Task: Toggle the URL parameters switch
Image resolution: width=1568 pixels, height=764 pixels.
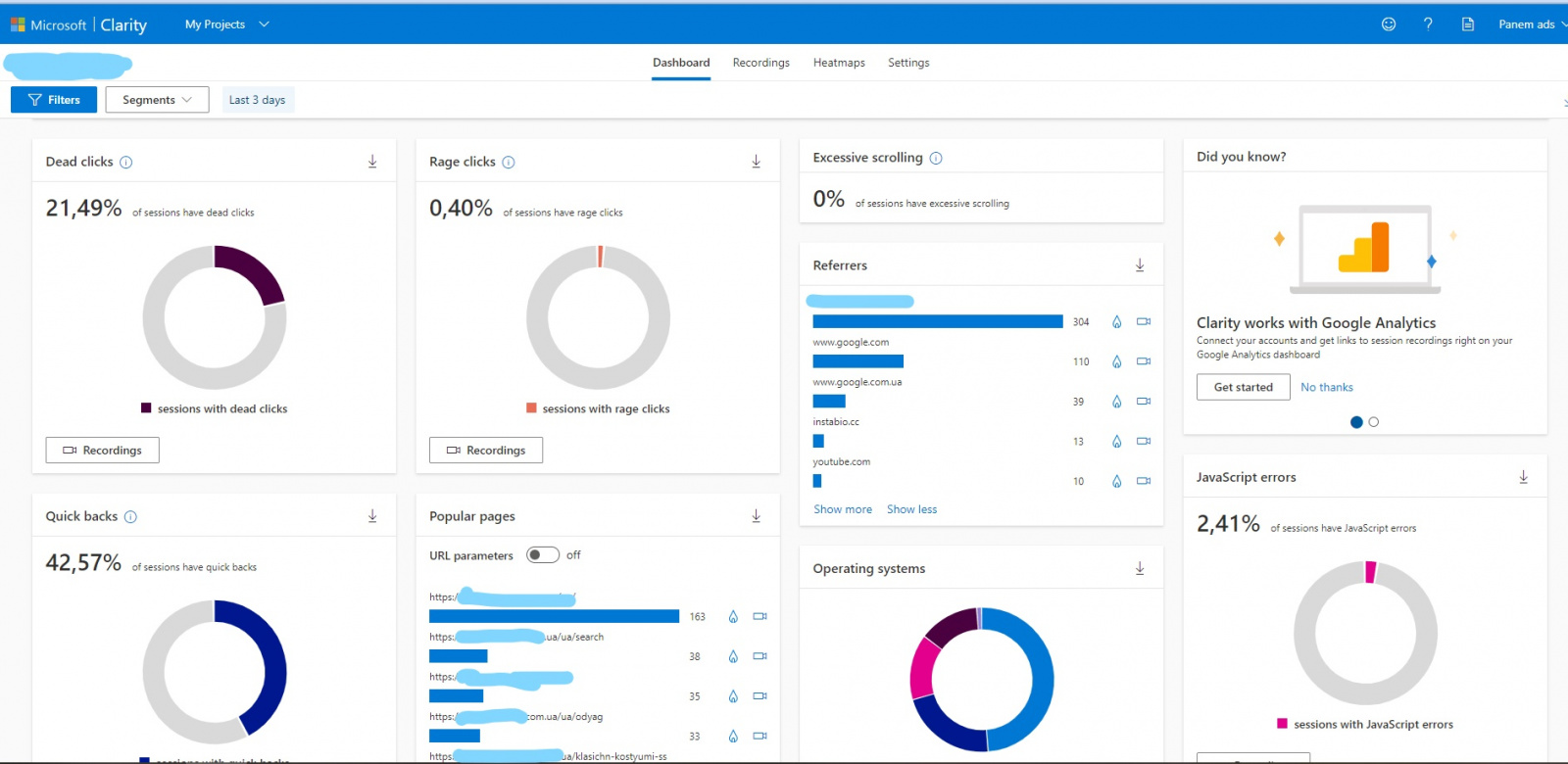Action: tap(542, 555)
